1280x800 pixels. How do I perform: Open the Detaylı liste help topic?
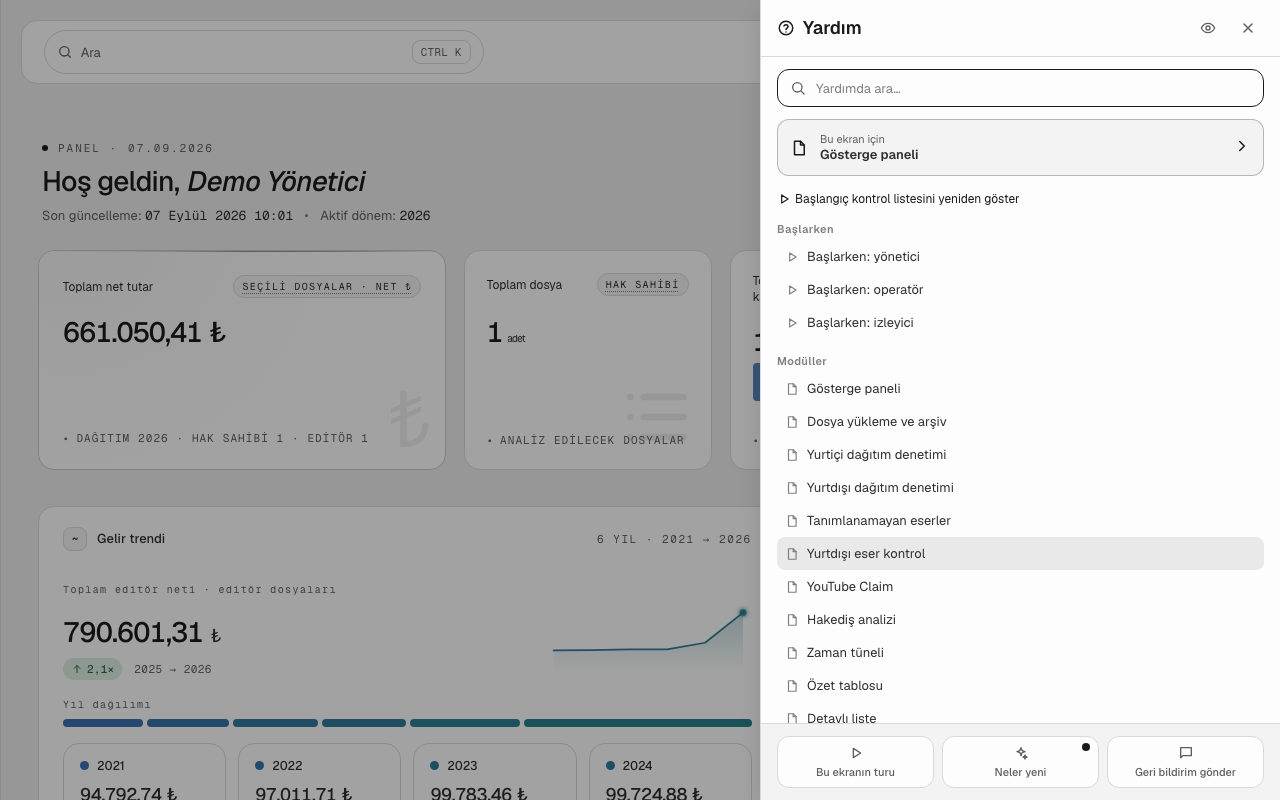pyautogui.click(x=1020, y=715)
